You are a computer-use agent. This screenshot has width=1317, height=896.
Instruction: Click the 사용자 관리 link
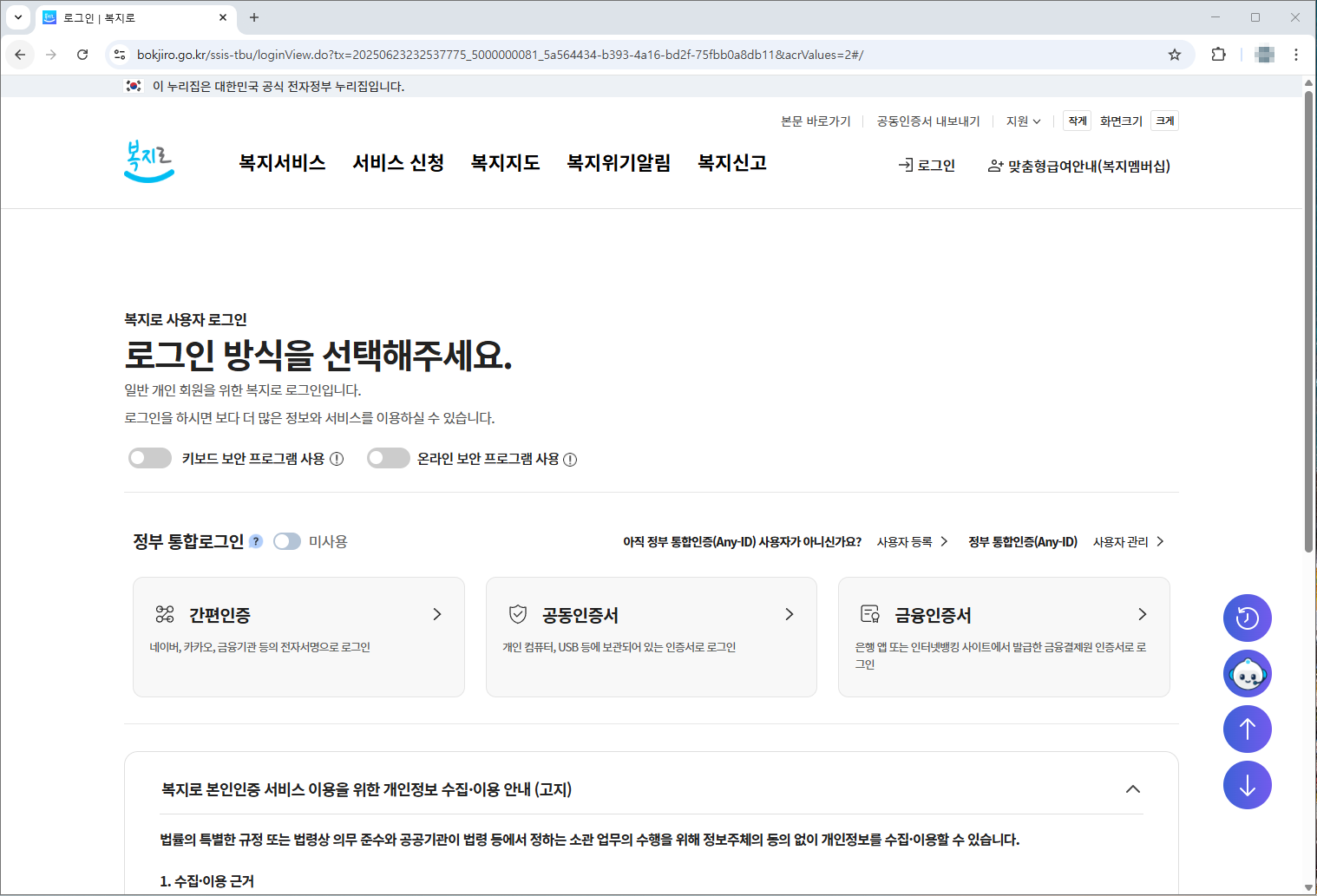coord(1128,541)
